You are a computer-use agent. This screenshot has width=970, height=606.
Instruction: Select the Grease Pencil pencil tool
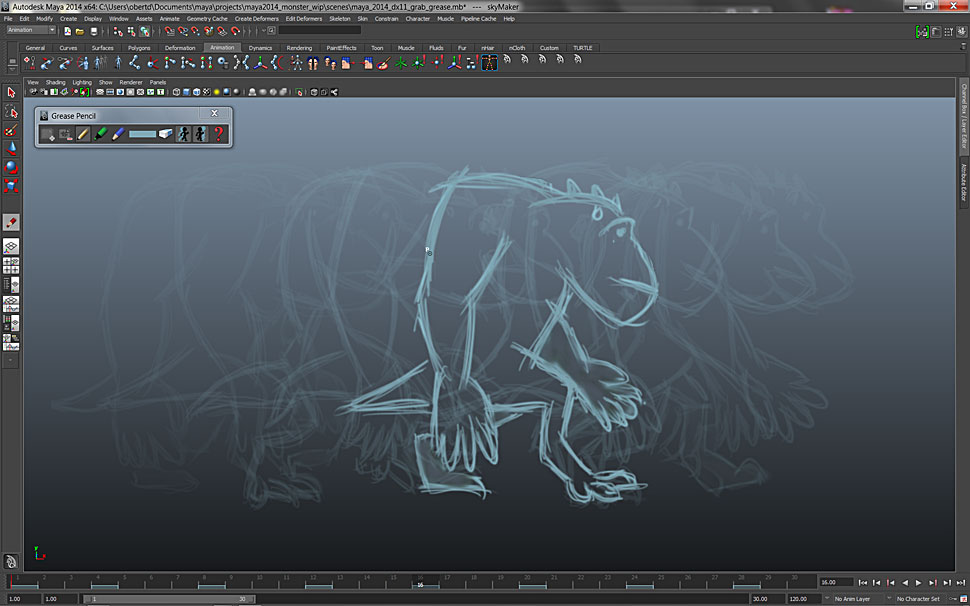[84, 134]
